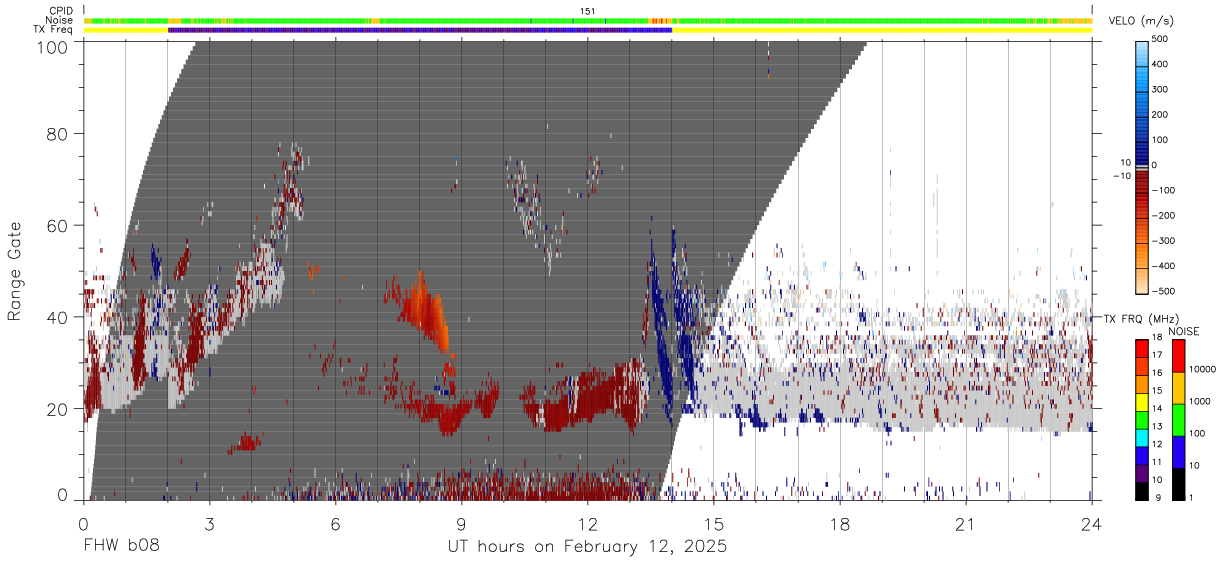Click x-axis tick label 24

pyautogui.click(x=1092, y=523)
